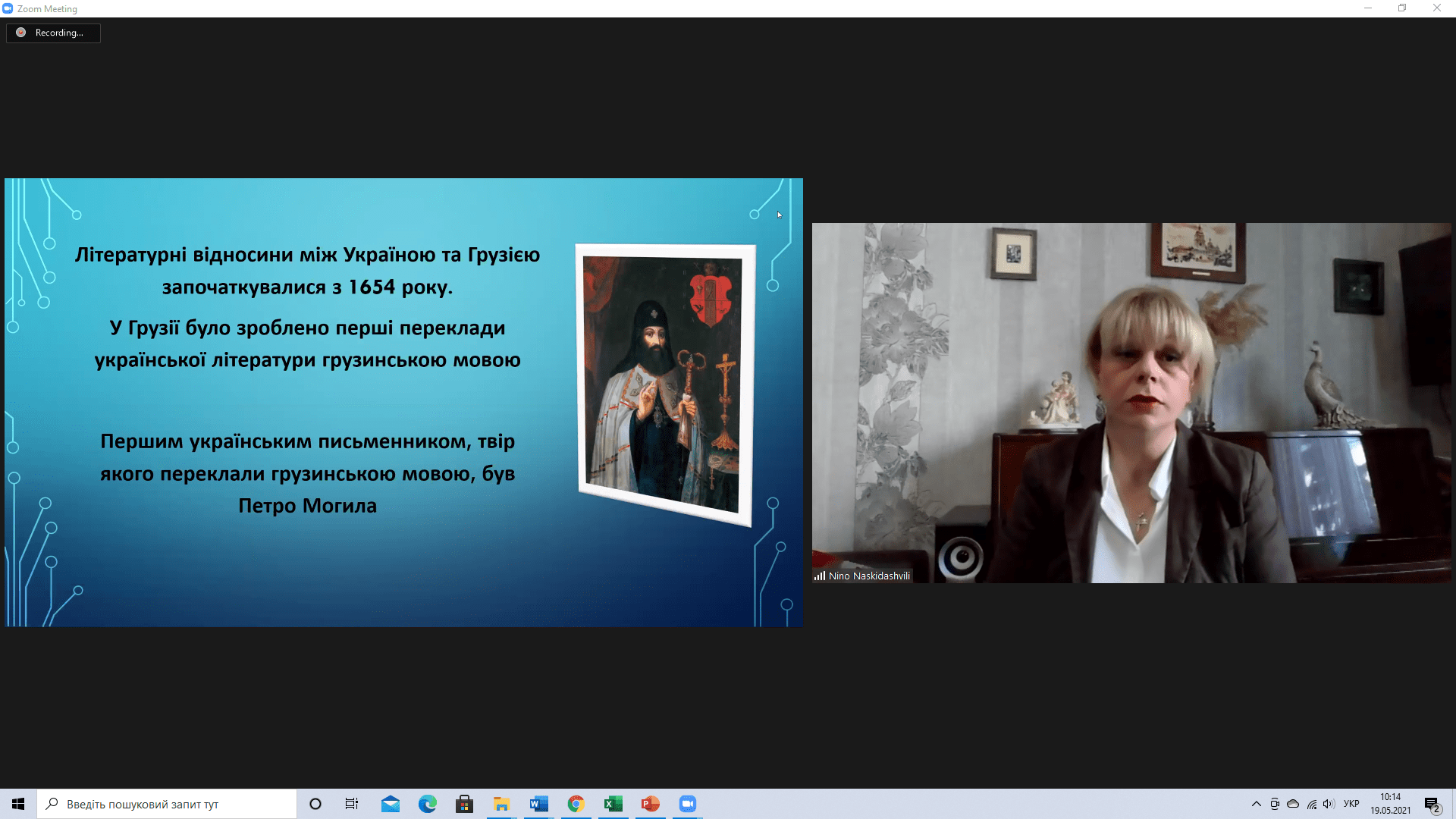Open the volume control
The image size is (1456, 819).
(x=1329, y=804)
